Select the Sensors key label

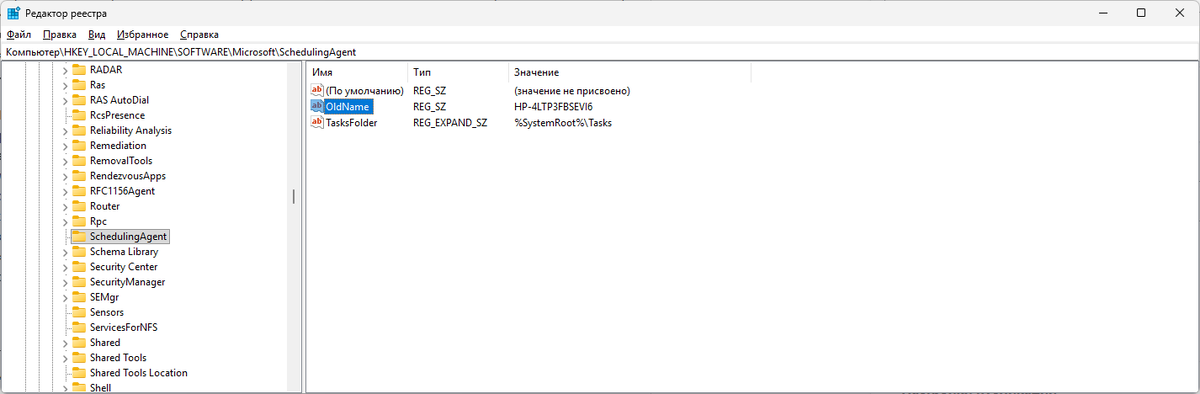pos(107,312)
